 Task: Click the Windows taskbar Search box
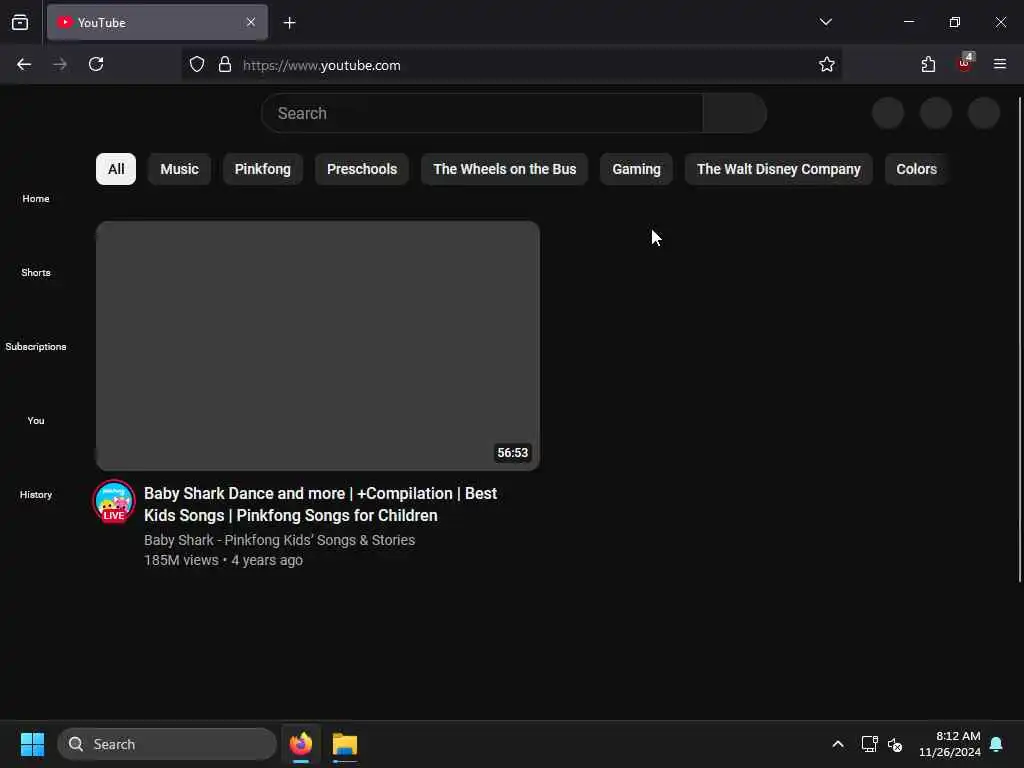pyautogui.click(x=167, y=744)
